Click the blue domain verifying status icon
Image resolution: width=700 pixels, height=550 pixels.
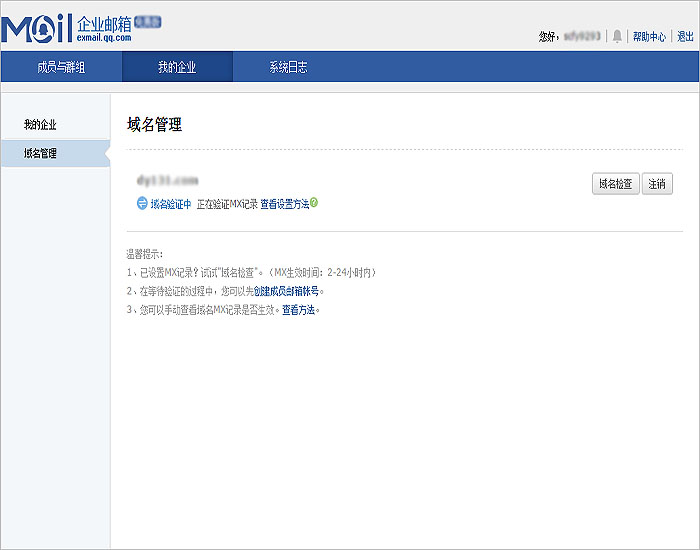[x=142, y=203]
